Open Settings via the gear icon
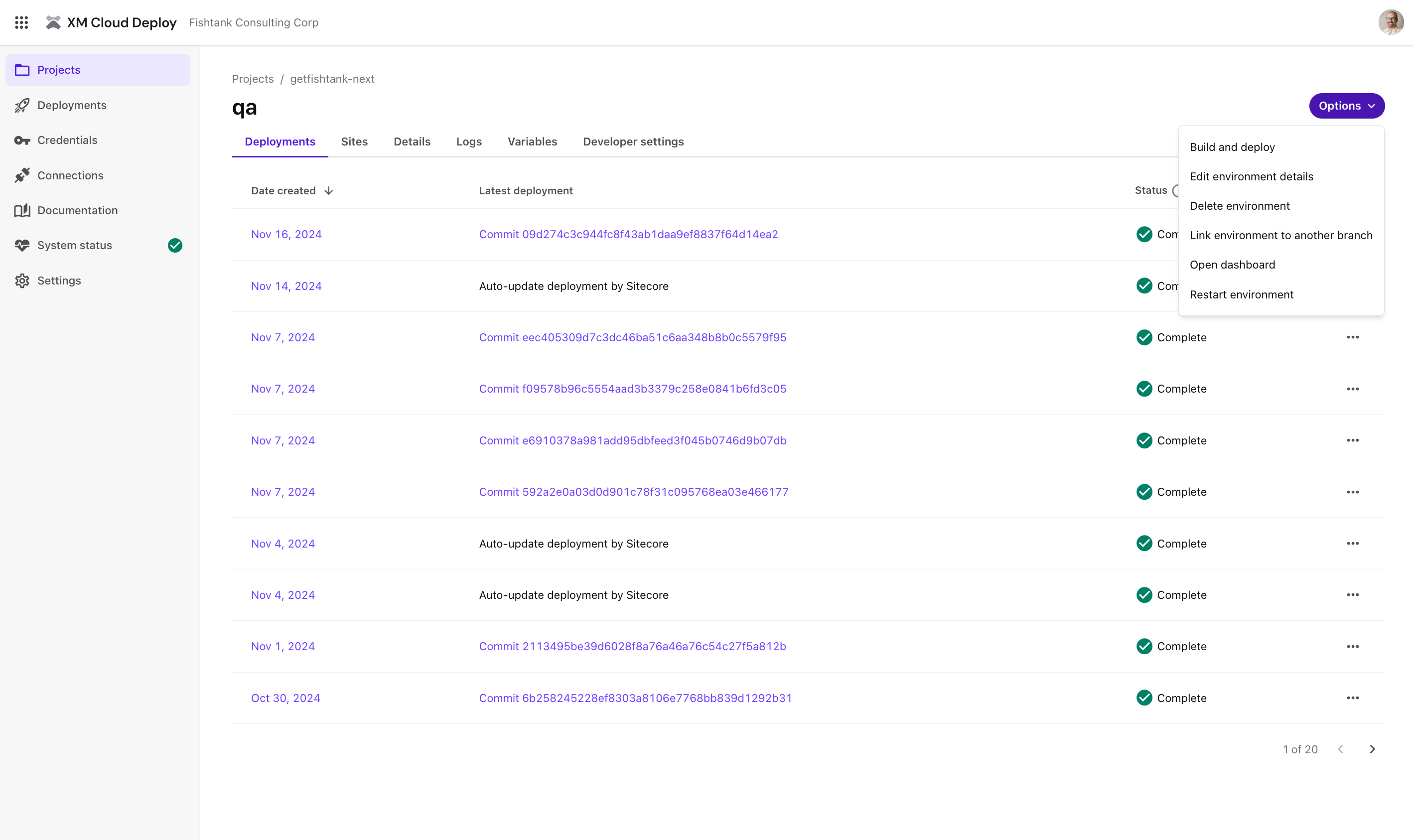 pyautogui.click(x=22, y=280)
